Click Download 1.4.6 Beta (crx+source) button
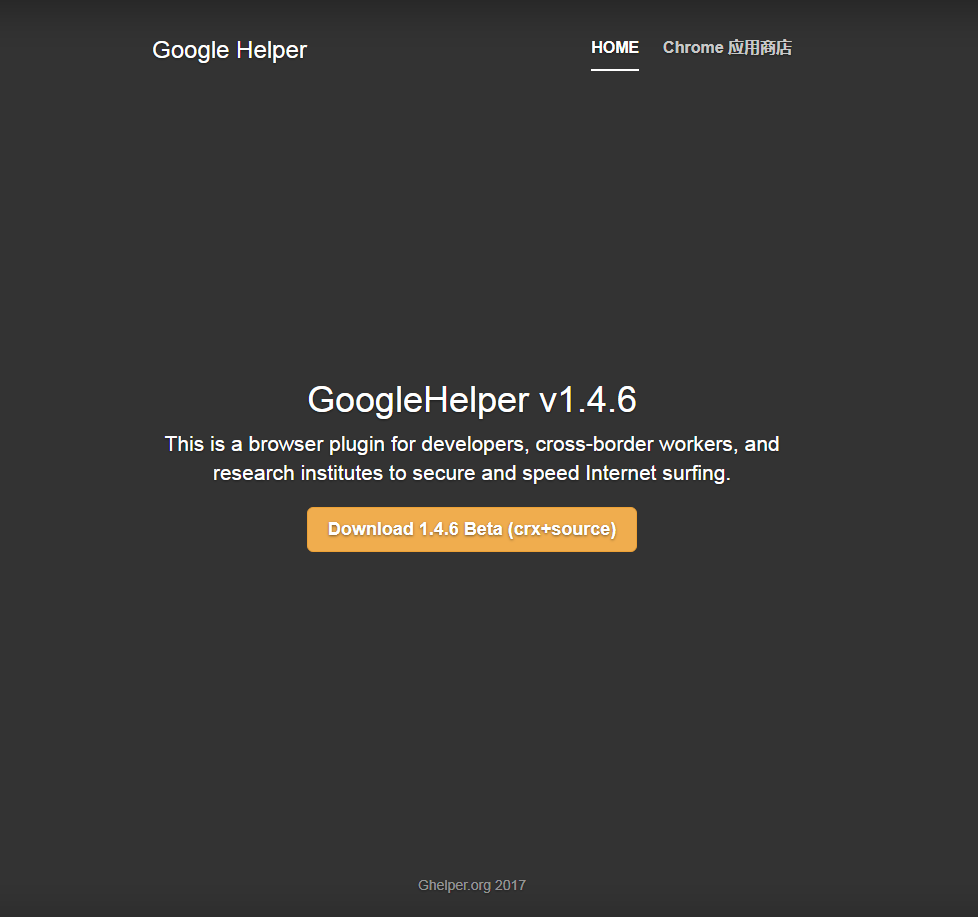The height and width of the screenshot is (917, 978). (x=472, y=529)
